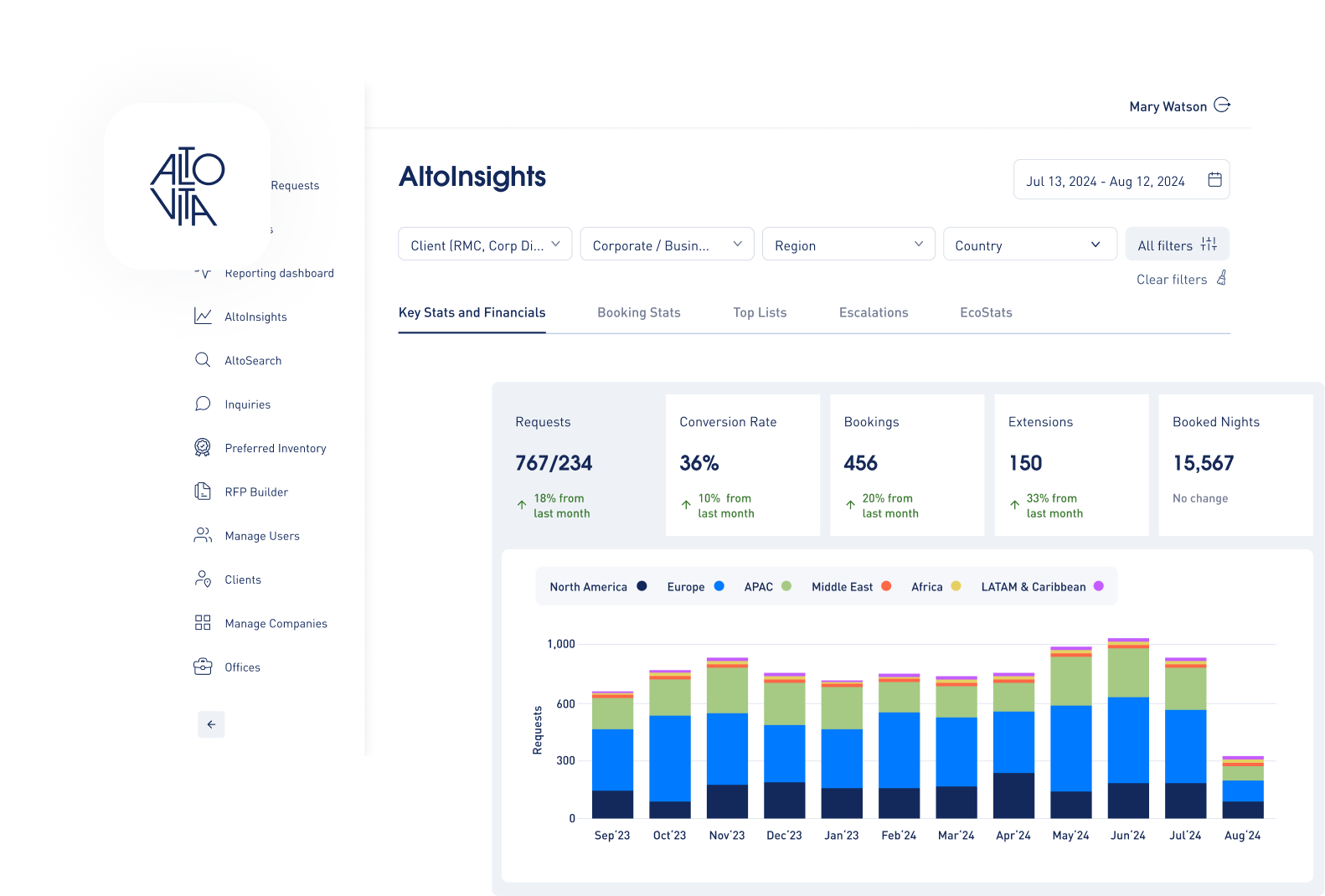The height and width of the screenshot is (896, 1325).
Task: Click the AltoSearch magnifier icon
Action: (x=203, y=360)
